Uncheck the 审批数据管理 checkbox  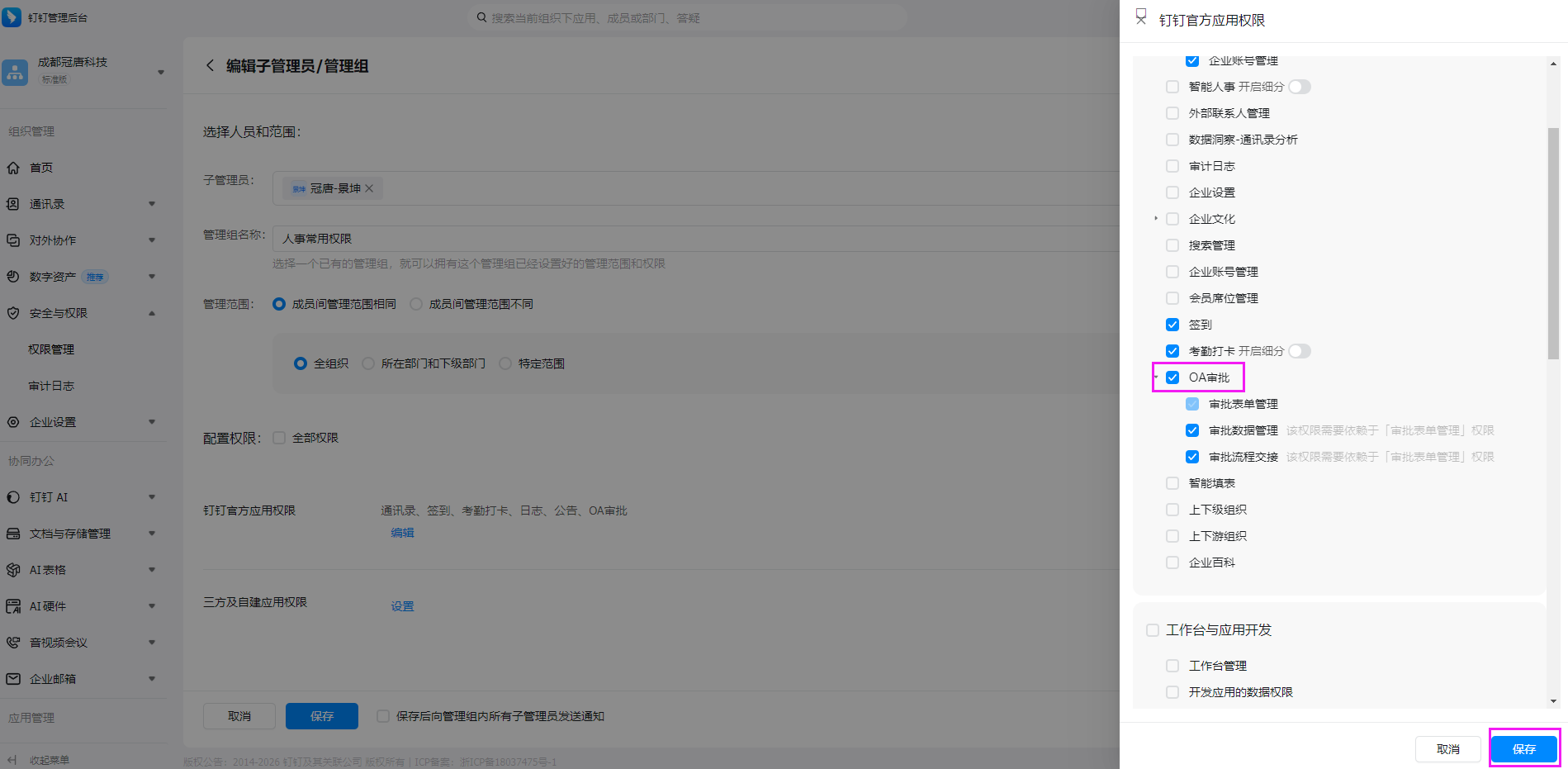1192,430
